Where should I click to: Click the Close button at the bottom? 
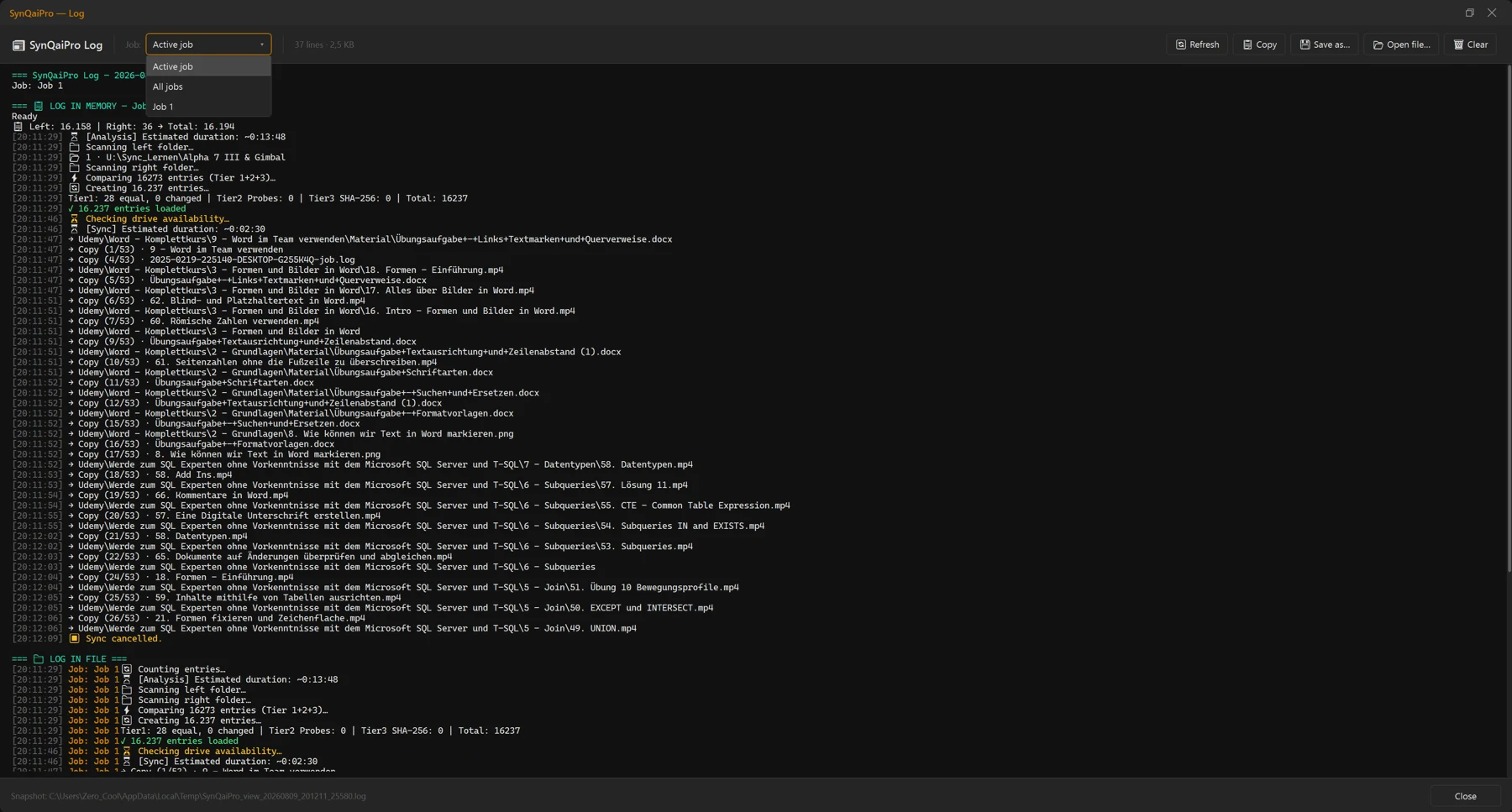(1465, 796)
